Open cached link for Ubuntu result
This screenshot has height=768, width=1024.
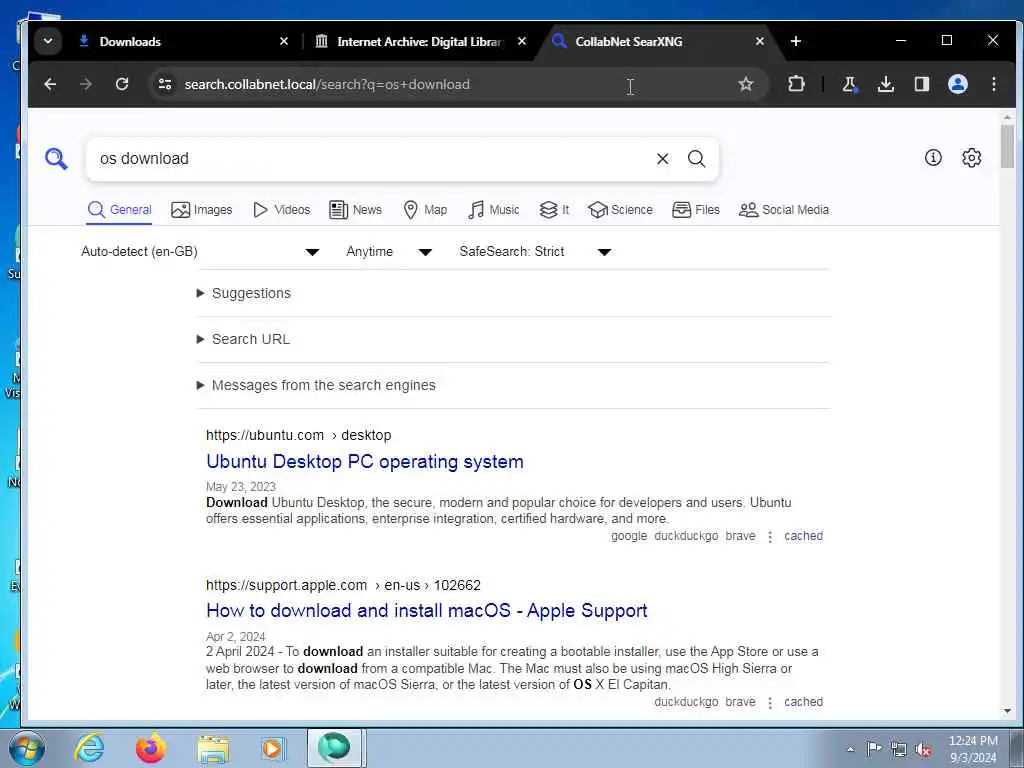coord(803,536)
